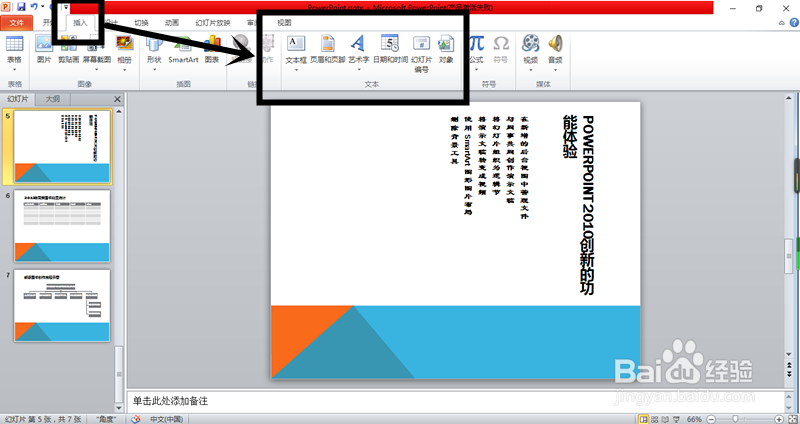Viewport: 800px width, 424px height.
Task: Click the 公式 equation pi icon
Action: click(477, 44)
